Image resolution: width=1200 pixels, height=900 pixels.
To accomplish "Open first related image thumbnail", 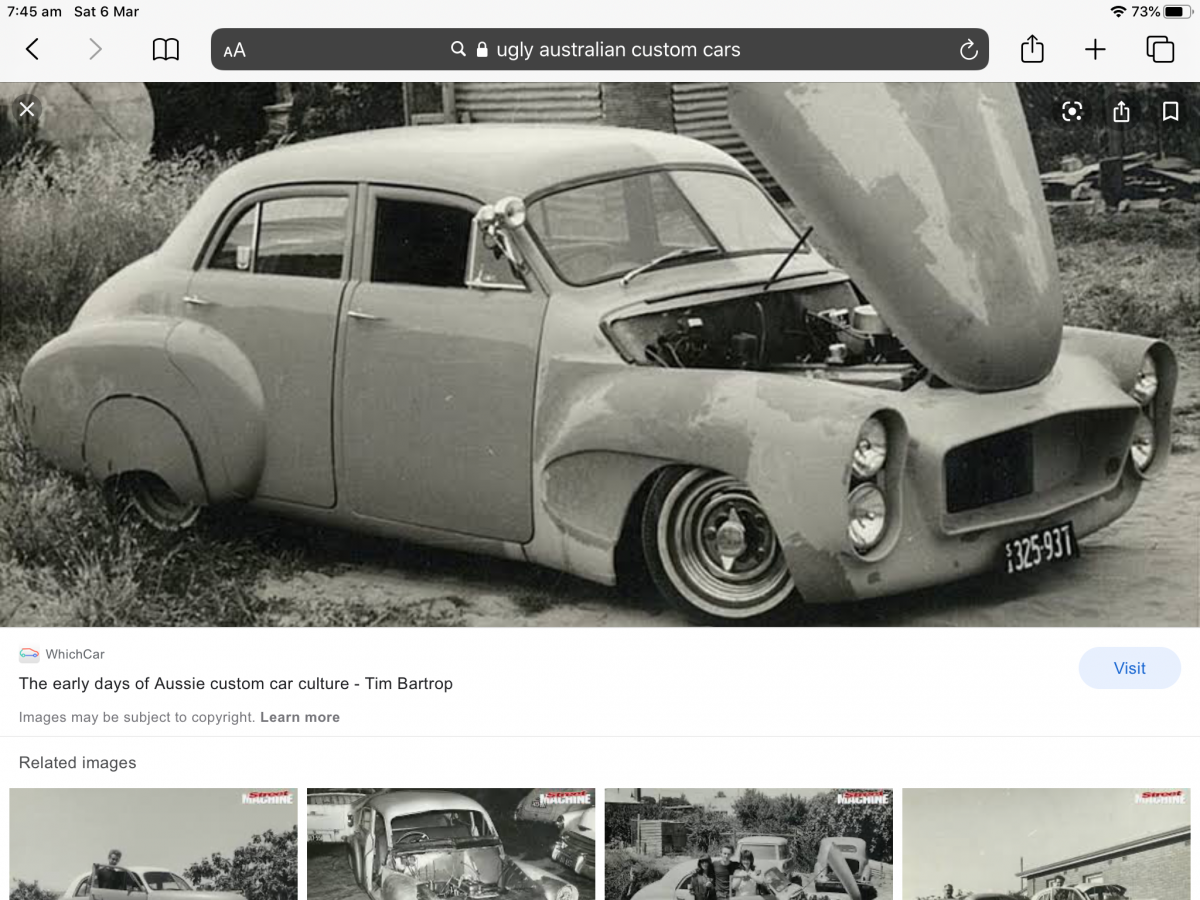I will click(153, 843).
